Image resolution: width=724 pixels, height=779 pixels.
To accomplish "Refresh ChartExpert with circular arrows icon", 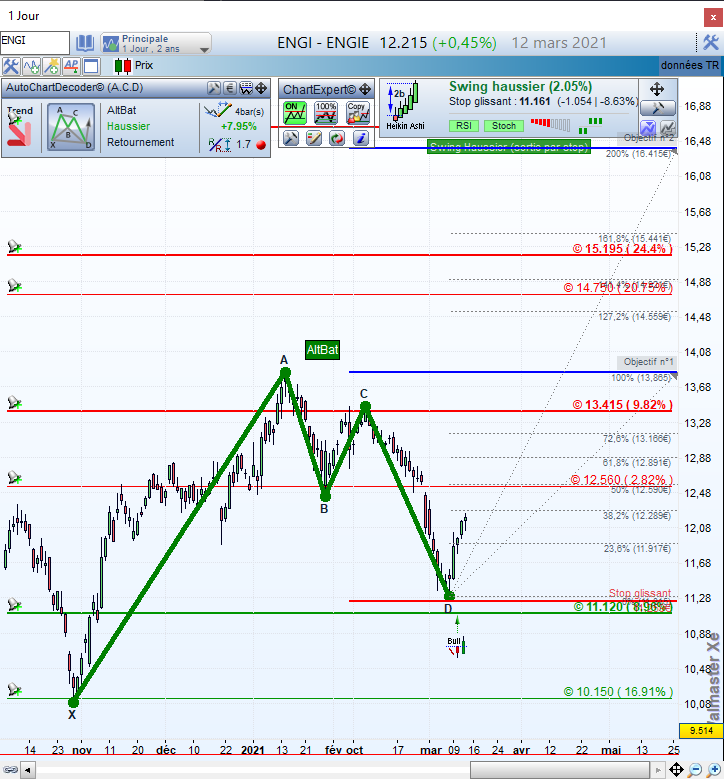I will click(x=337, y=138).
